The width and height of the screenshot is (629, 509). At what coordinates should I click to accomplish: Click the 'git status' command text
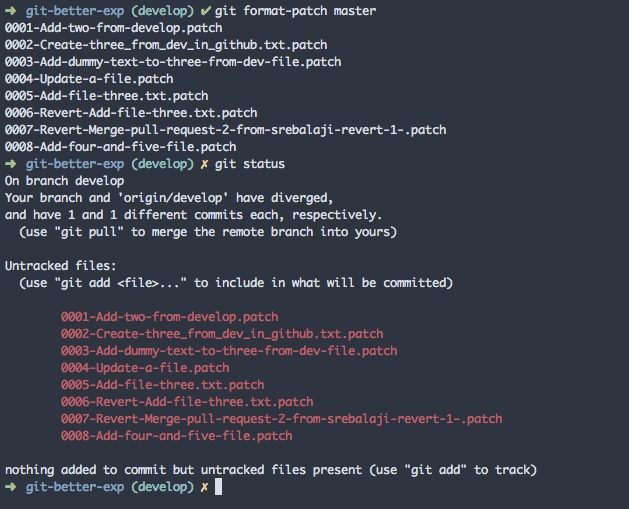coord(250,164)
